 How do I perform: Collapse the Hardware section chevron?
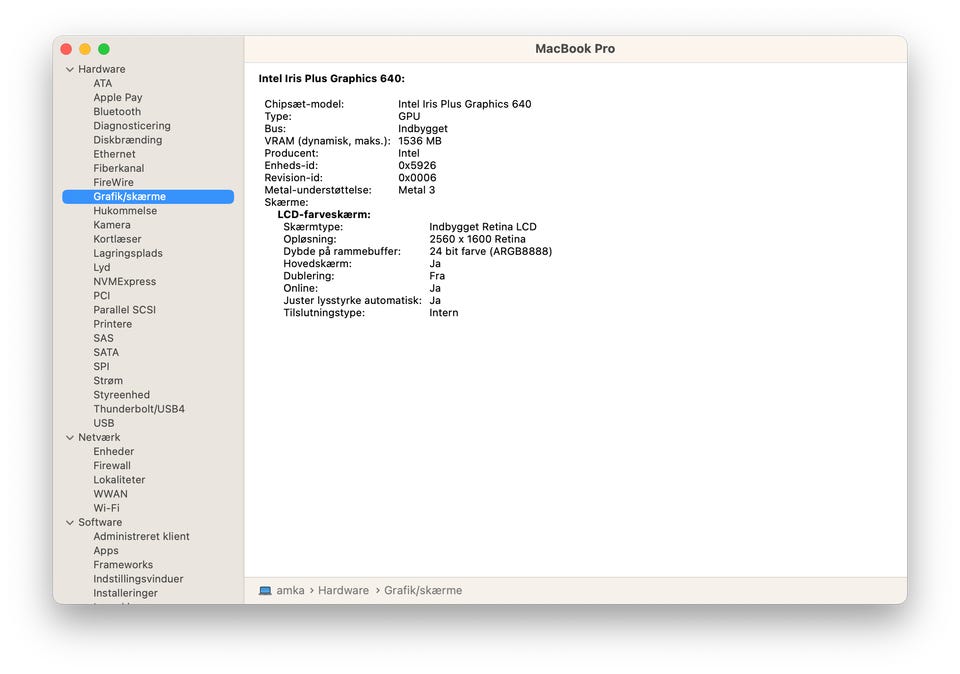[70, 69]
